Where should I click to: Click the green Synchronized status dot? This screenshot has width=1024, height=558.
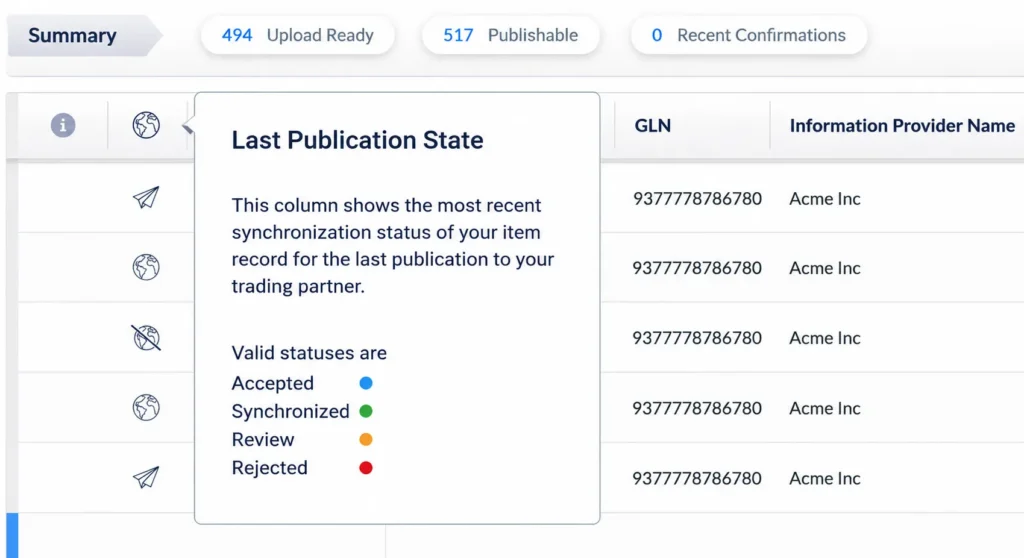click(366, 411)
